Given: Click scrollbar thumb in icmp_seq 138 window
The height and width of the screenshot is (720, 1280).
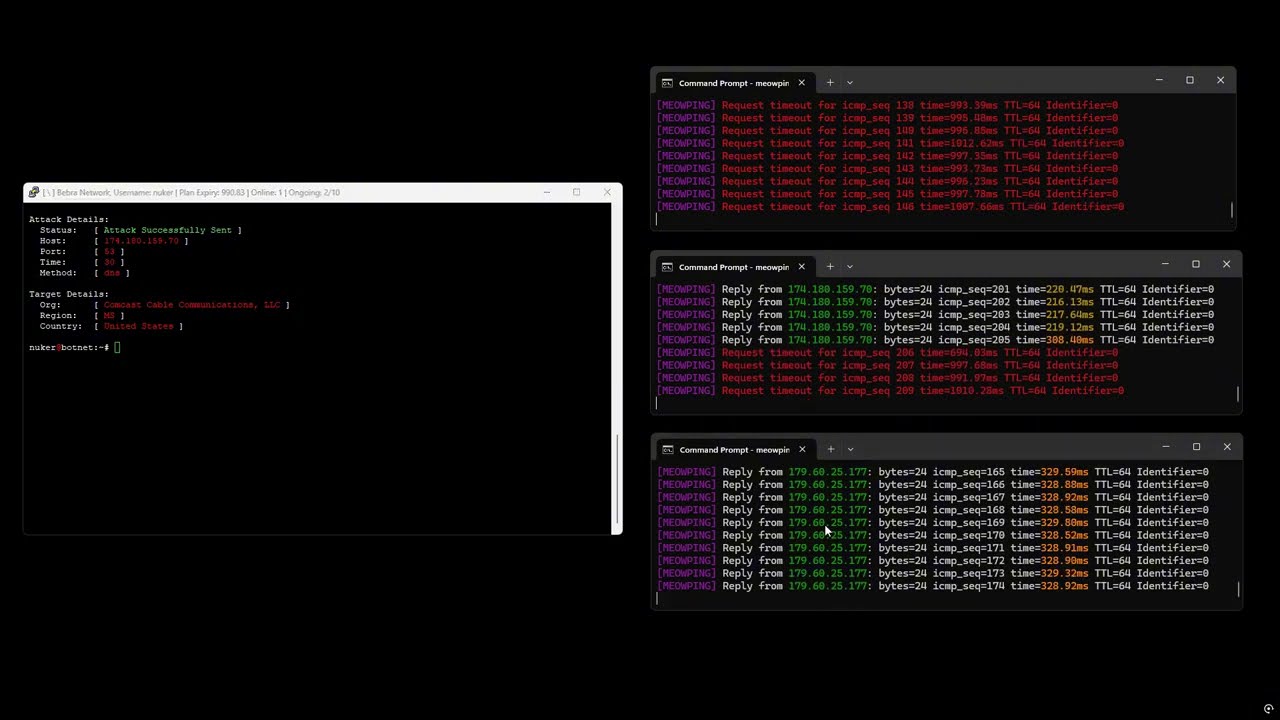Looking at the screenshot, I should point(1232,210).
